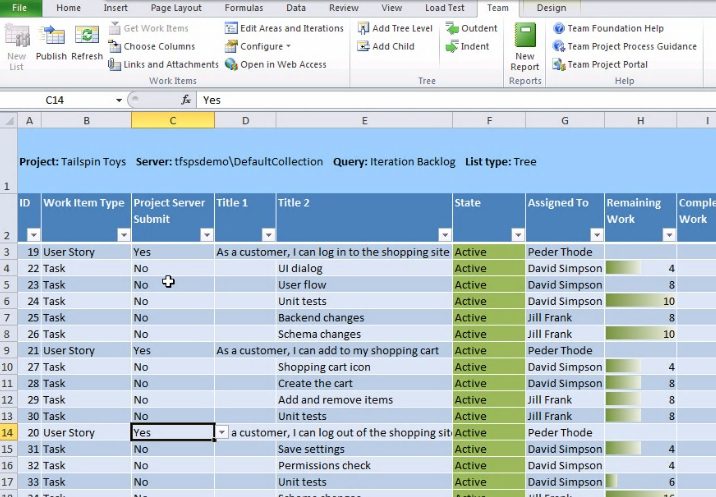Select 'User flow' title cell
The height and width of the screenshot is (497, 716).
point(364,285)
